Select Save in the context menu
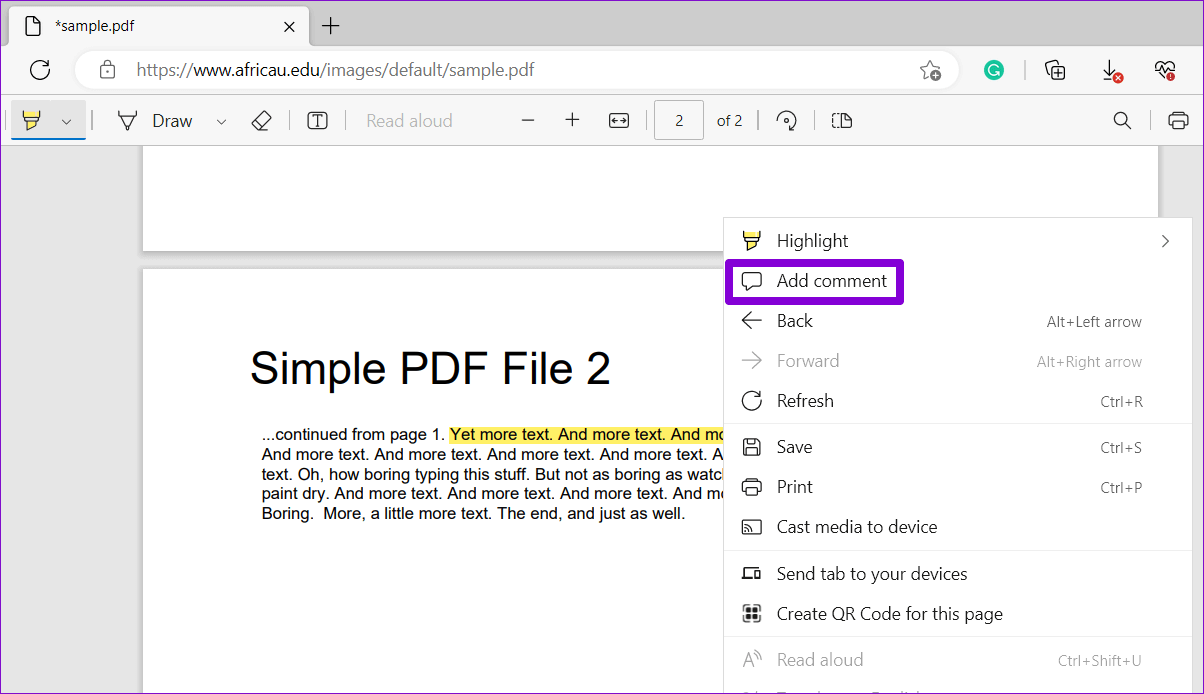Image resolution: width=1204 pixels, height=694 pixels. pyautogui.click(x=796, y=447)
